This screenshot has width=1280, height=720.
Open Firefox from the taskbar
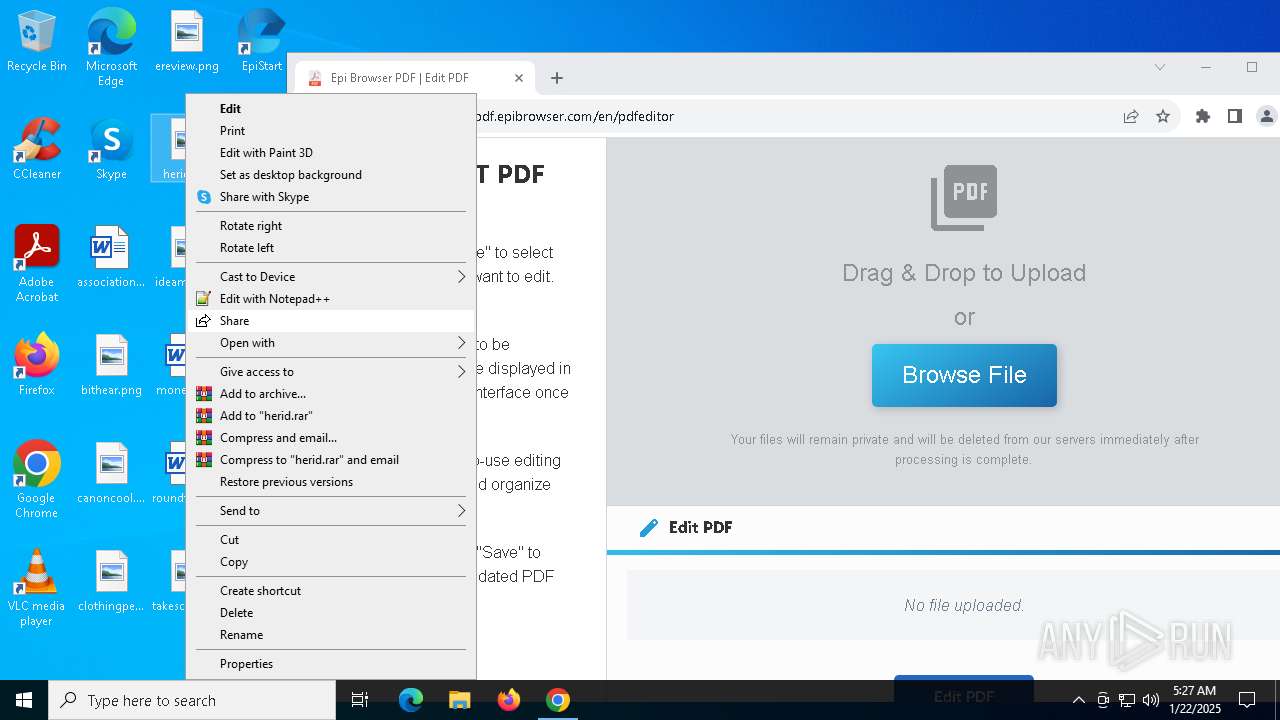[508, 700]
